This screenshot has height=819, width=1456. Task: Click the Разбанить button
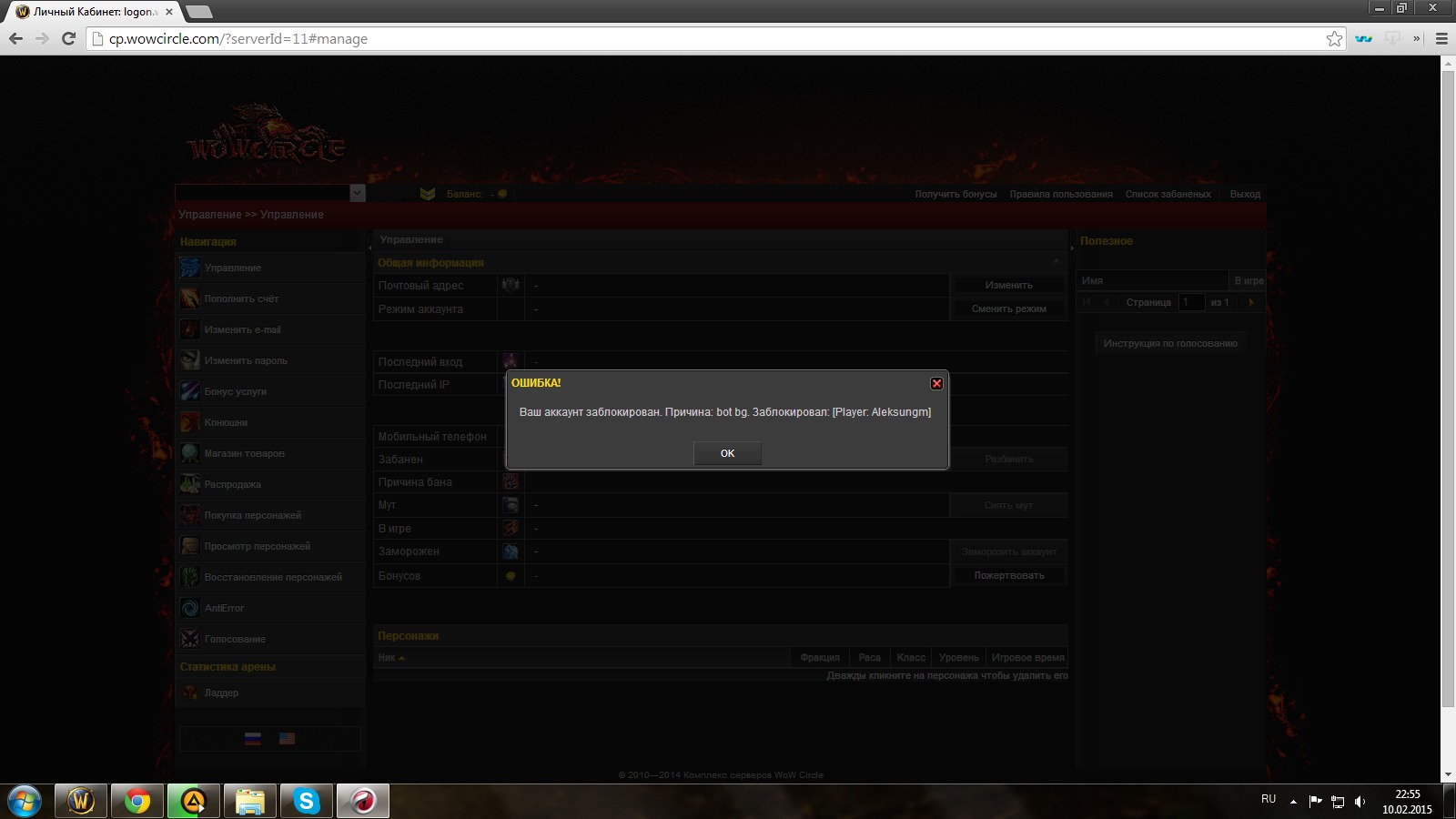(1008, 459)
